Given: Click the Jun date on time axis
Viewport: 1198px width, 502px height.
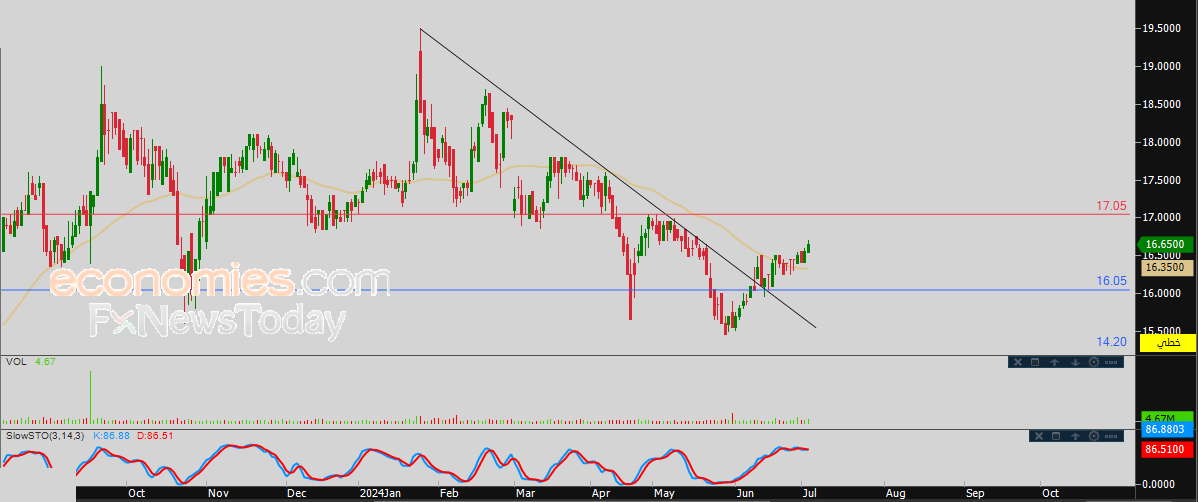Looking at the screenshot, I should click(744, 494).
